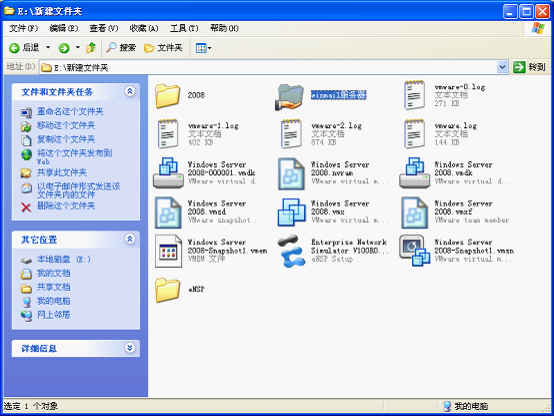Screen dimensions: 554x416
Task: Open the vmware-0.log text file icon
Action: click(x=414, y=95)
